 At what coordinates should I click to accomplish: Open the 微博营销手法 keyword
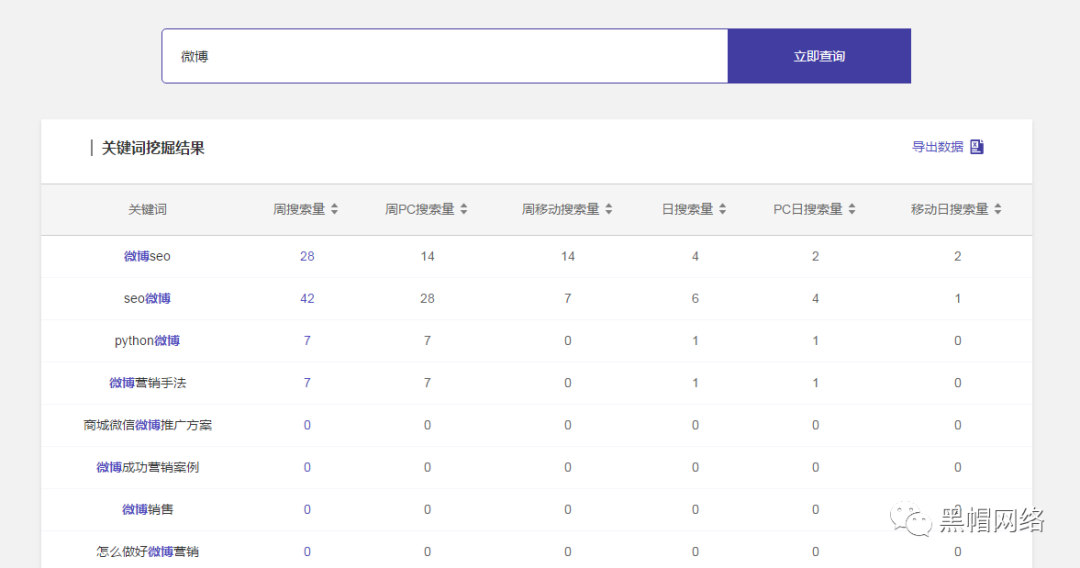147,383
